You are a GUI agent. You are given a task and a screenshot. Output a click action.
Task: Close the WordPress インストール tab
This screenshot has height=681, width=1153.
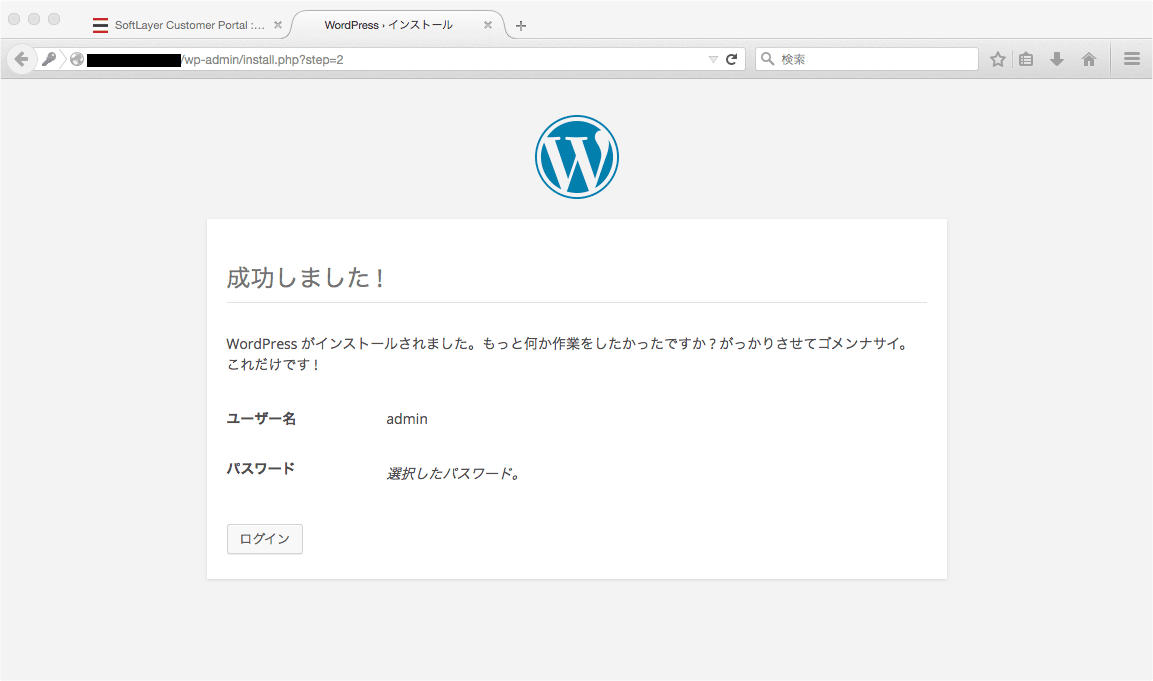pos(488,25)
